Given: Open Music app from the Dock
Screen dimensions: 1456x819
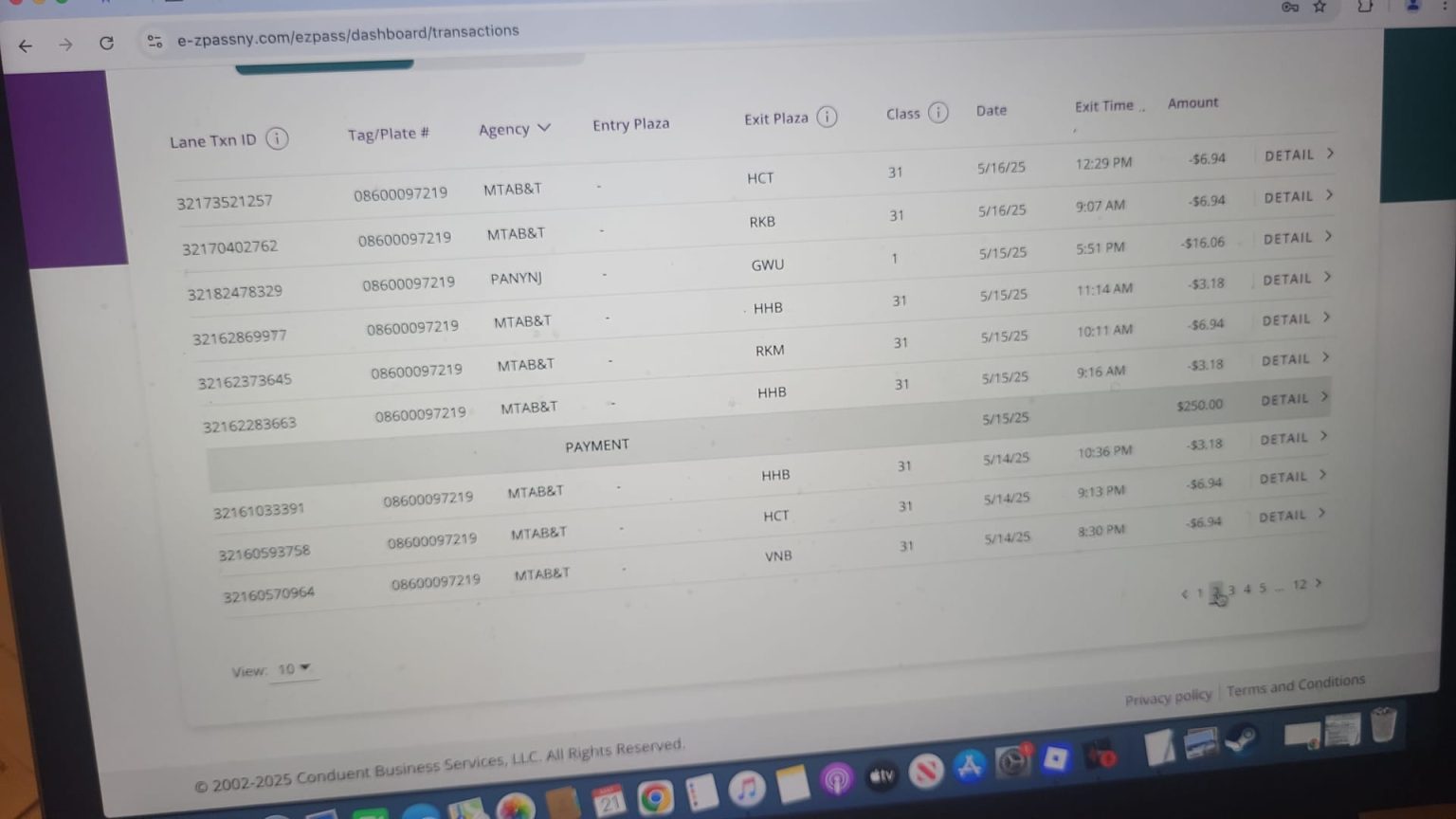Looking at the screenshot, I should tap(747, 788).
